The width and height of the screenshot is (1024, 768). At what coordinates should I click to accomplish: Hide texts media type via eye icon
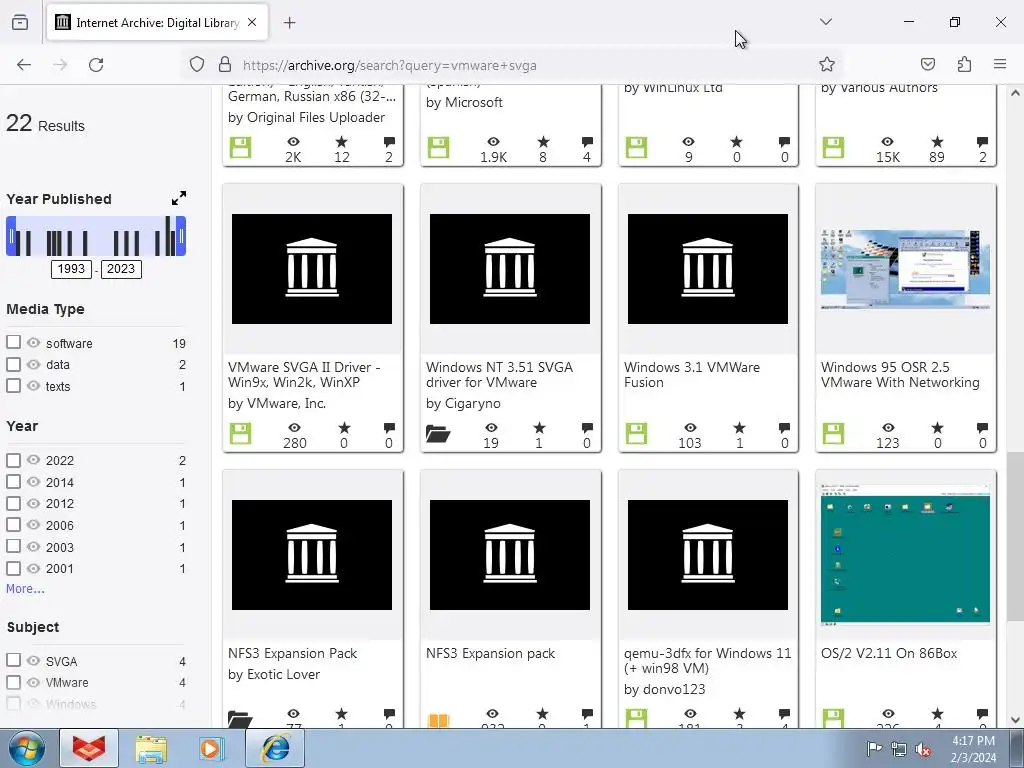[33, 385]
